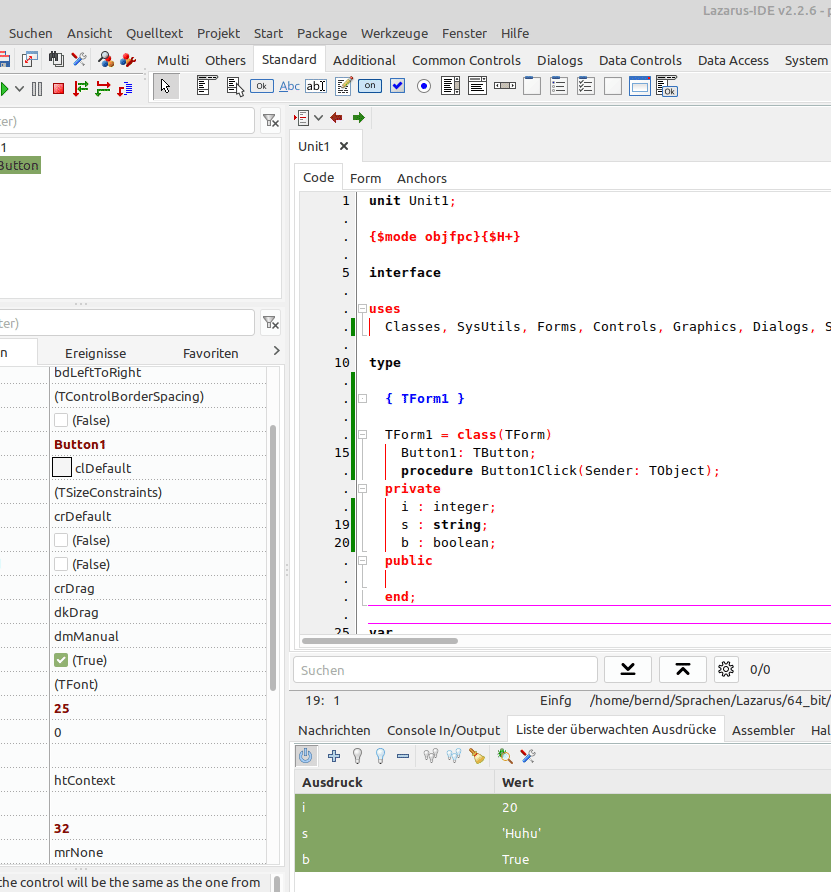The image size is (831, 892).
Task: Pick the TPanel component icon
Action: [x=613, y=86]
